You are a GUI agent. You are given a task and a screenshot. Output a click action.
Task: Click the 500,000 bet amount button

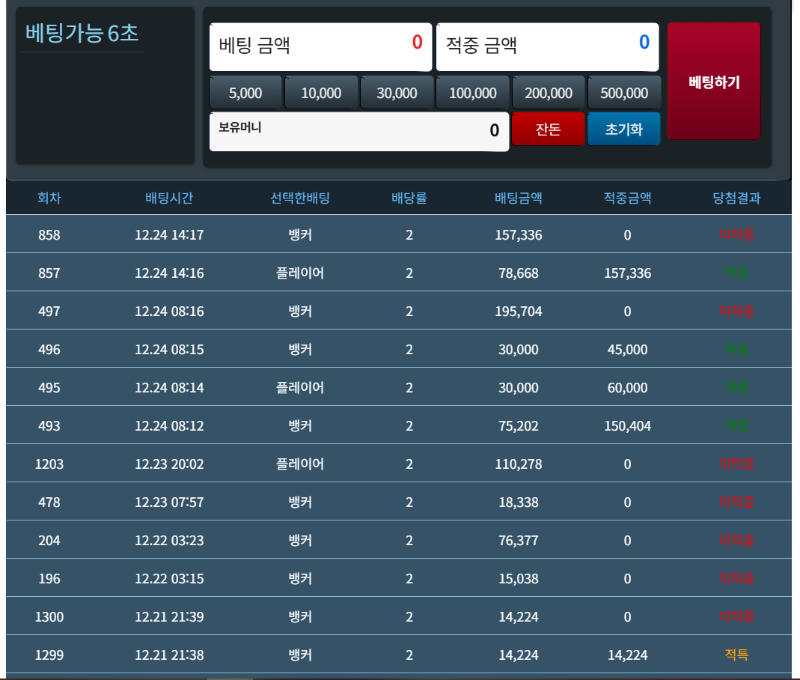pos(624,93)
